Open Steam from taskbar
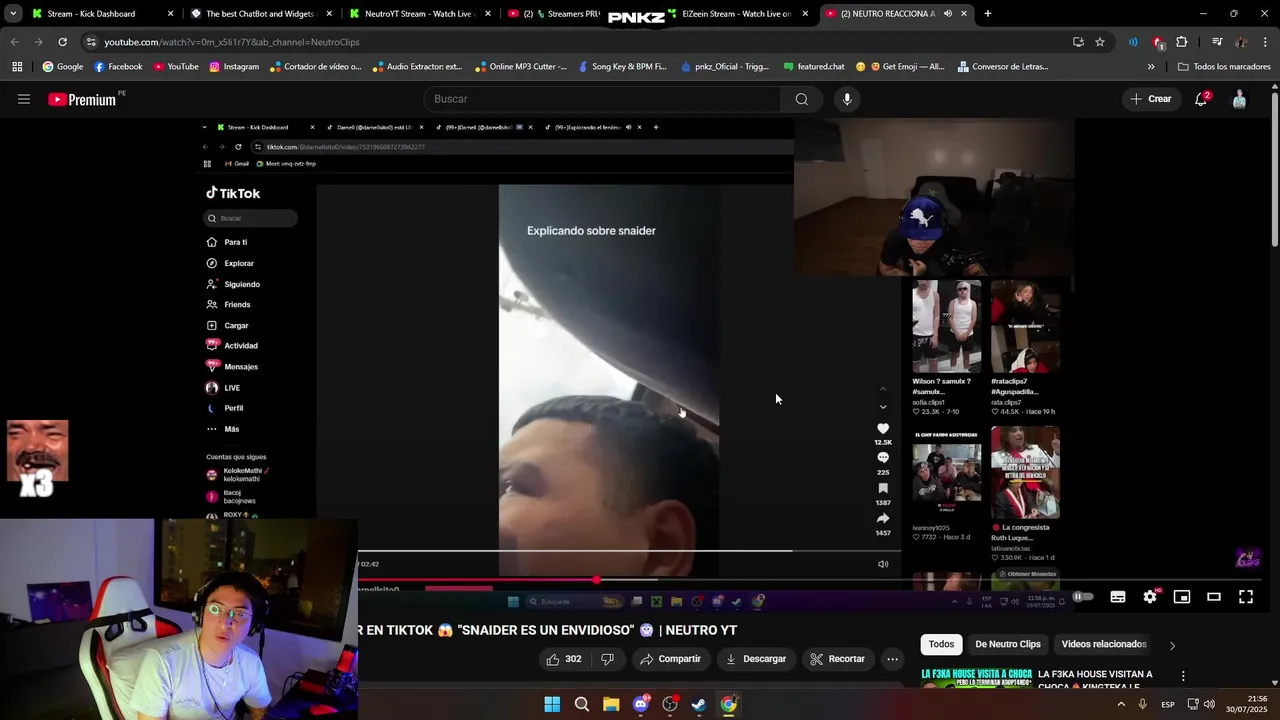This screenshot has height=720, width=1280. point(699,705)
